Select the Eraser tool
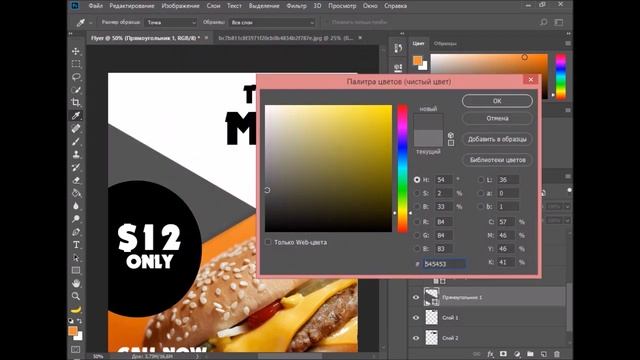The width and height of the screenshot is (640, 360). tap(76, 180)
